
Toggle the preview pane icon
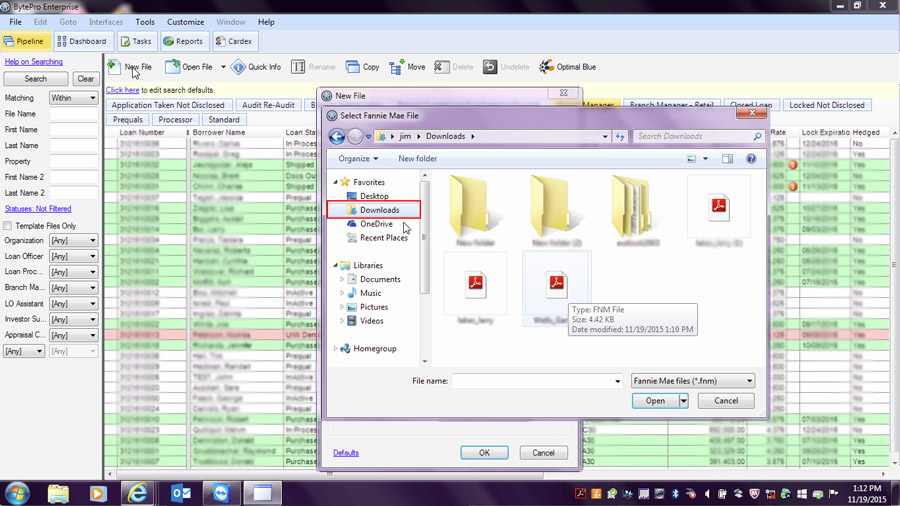727,159
